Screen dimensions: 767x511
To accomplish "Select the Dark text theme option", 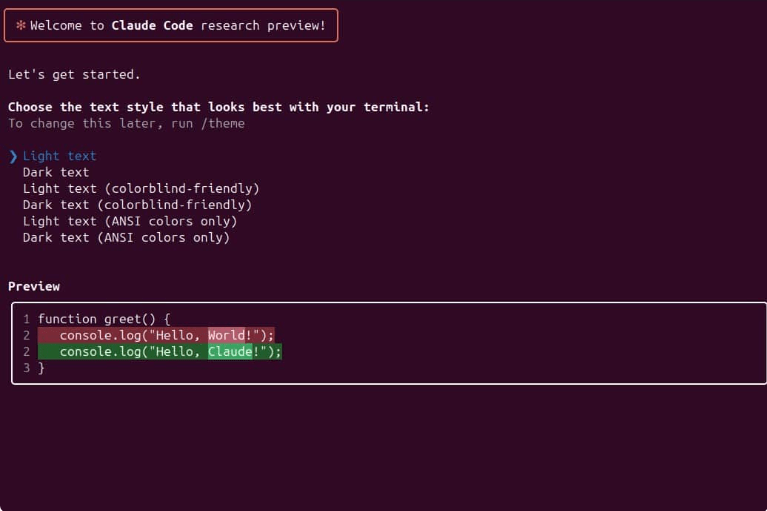I will 56,172.
